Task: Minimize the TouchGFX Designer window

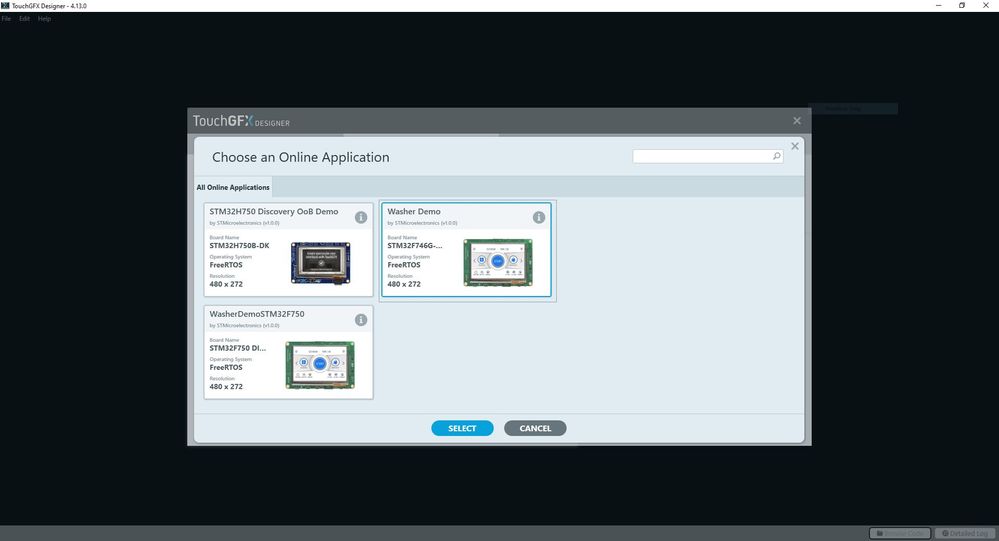Action: [938, 5]
